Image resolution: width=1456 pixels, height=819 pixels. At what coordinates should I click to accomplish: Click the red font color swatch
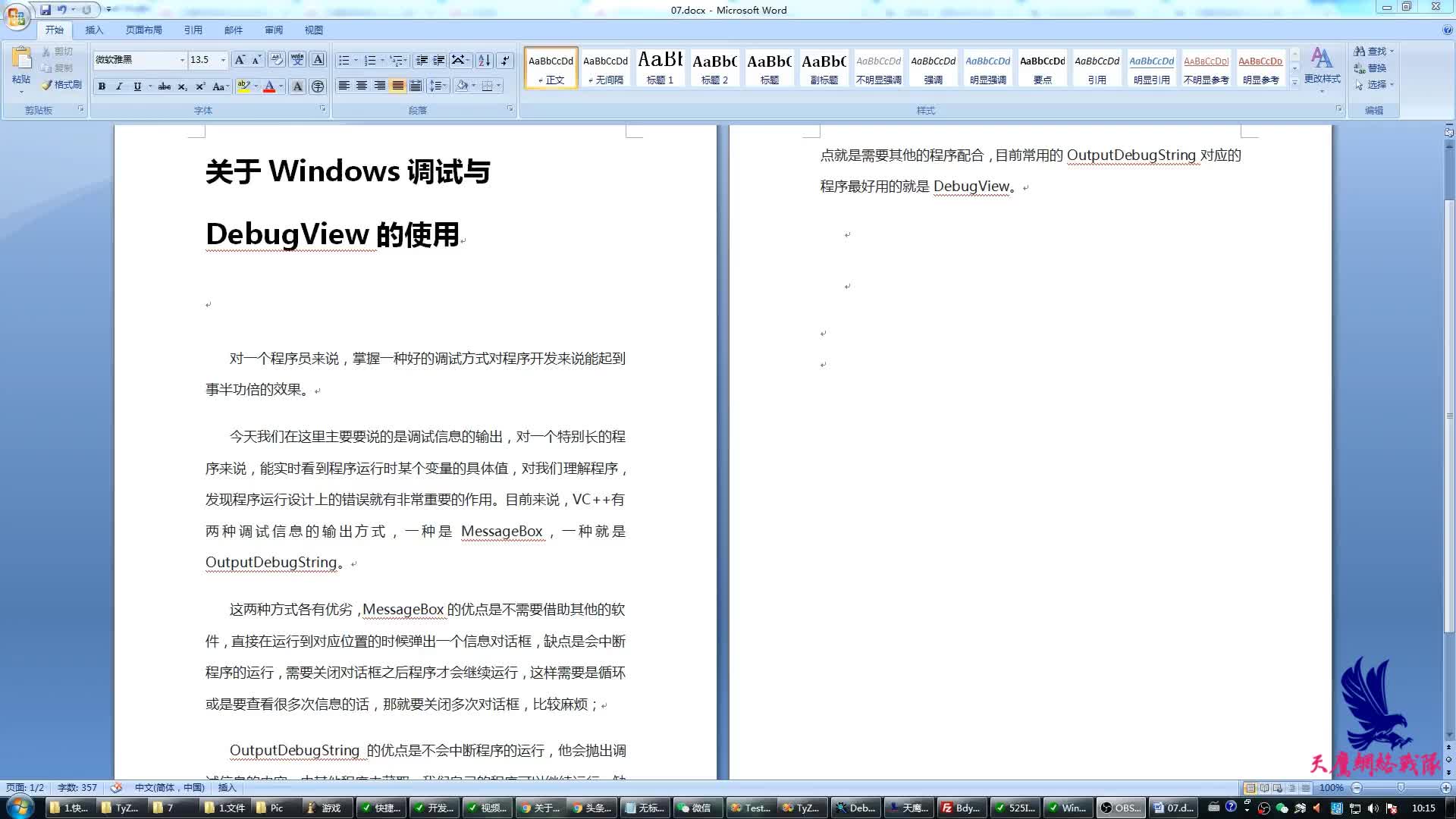click(271, 86)
